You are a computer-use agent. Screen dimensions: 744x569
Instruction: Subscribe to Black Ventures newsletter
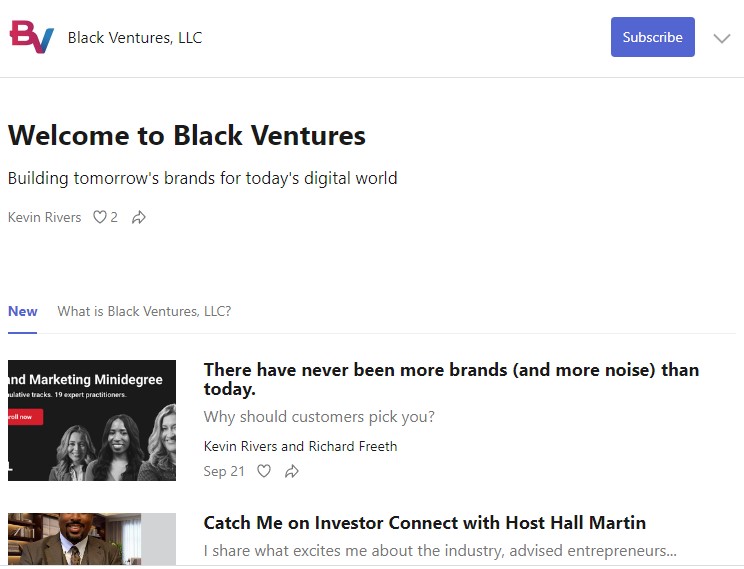(x=652, y=37)
